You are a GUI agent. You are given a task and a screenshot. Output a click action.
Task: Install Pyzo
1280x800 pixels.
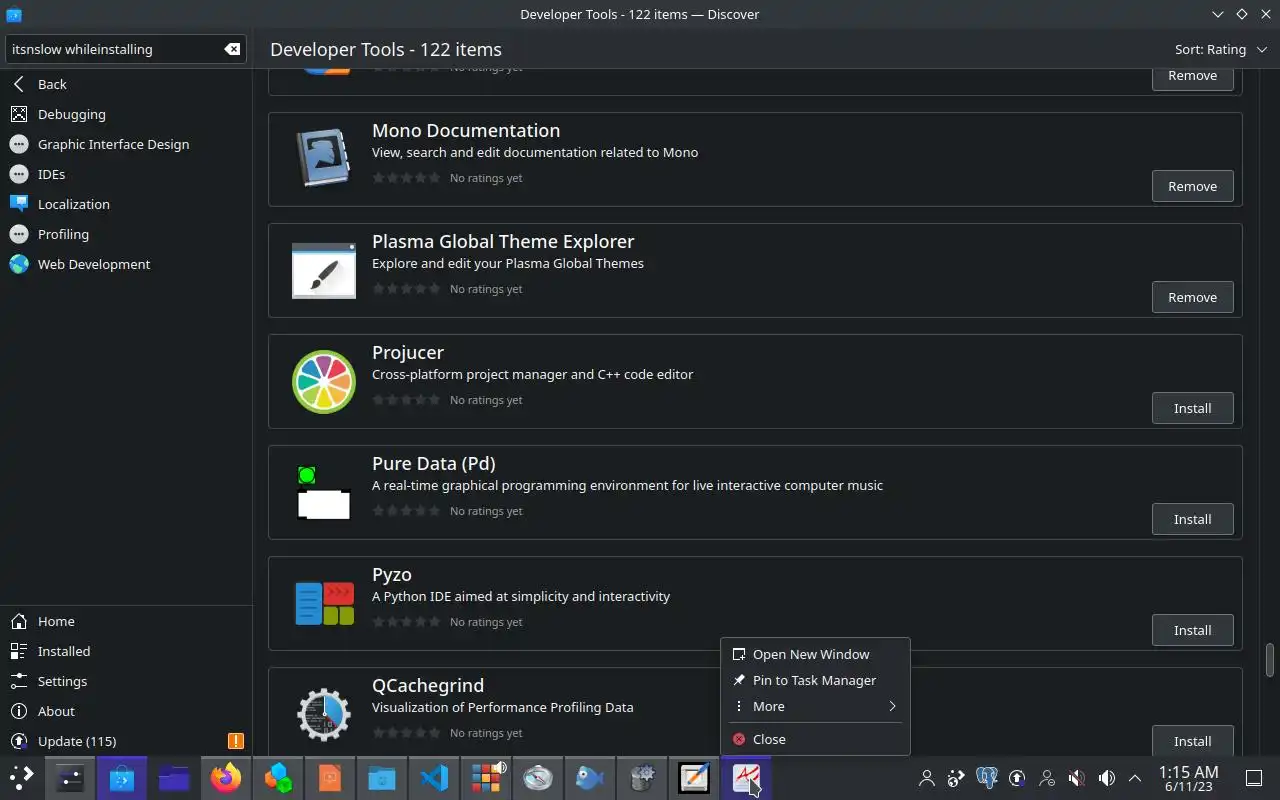coord(1192,630)
